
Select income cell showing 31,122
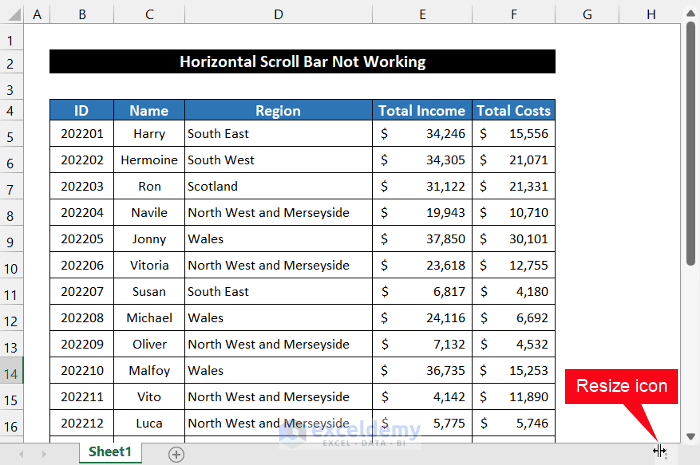(422, 186)
